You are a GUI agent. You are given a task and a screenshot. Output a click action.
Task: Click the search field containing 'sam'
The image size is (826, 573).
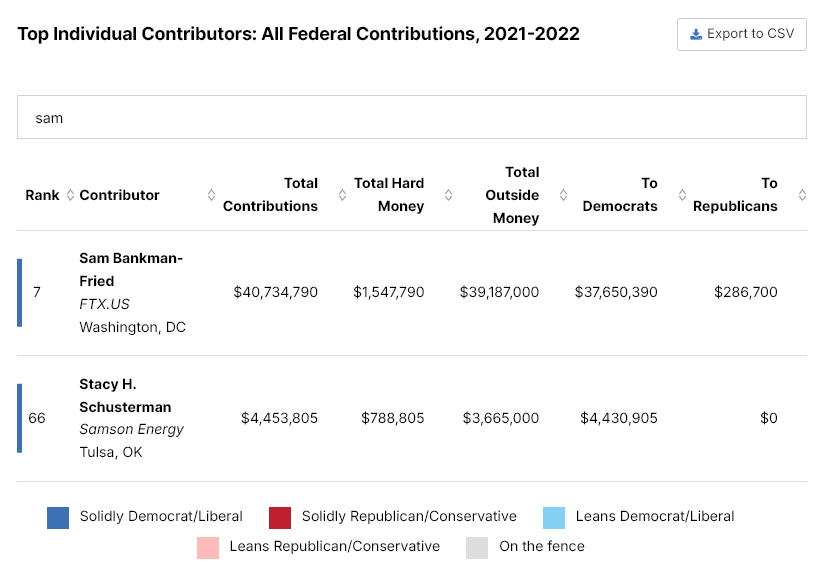(x=411, y=117)
